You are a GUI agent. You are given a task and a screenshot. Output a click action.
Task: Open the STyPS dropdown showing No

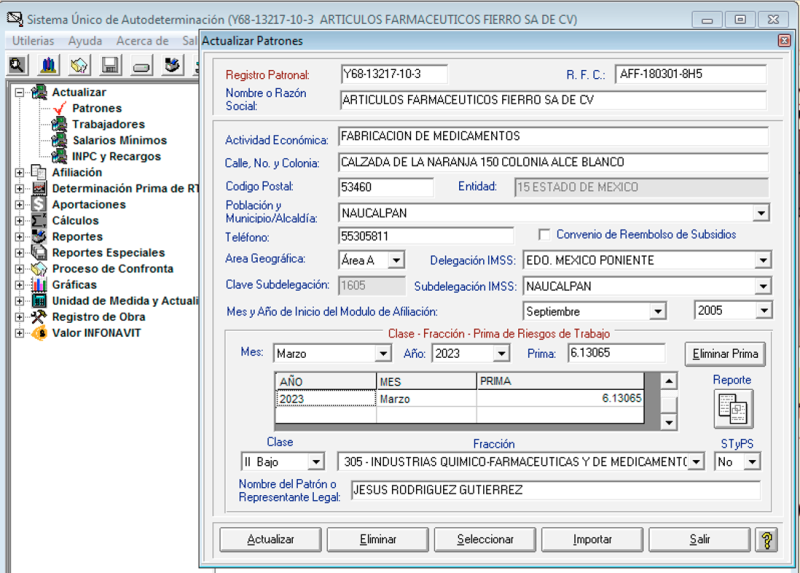(x=752, y=462)
